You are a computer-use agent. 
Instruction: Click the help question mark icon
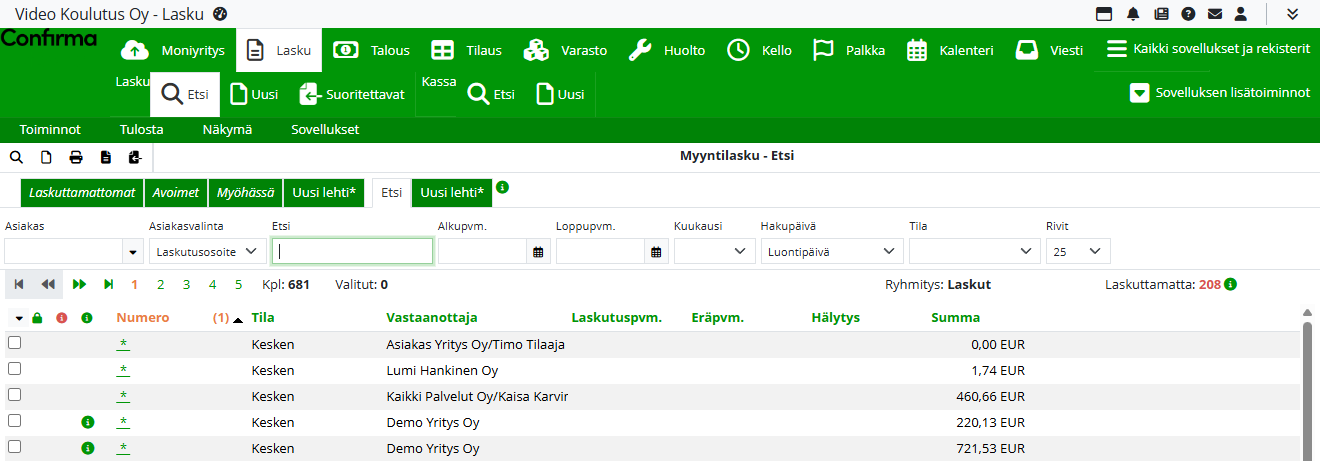click(x=1188, y=14)
